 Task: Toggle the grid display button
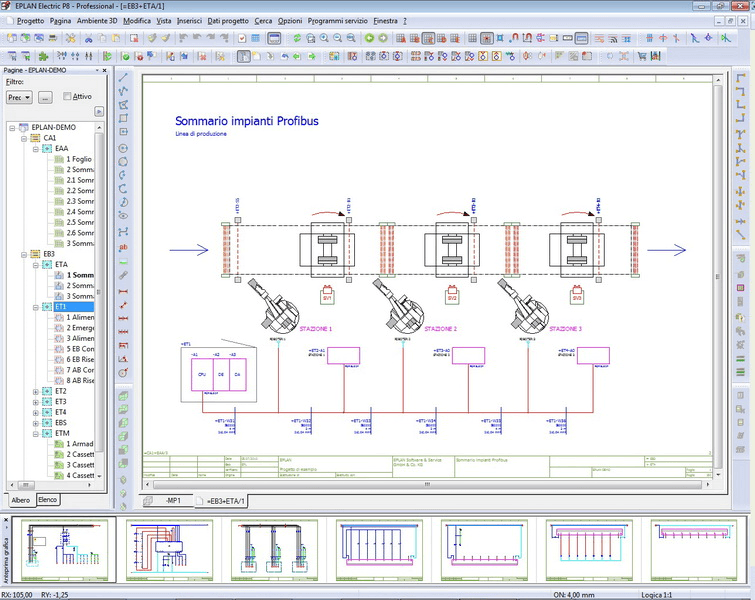point(472,38)
